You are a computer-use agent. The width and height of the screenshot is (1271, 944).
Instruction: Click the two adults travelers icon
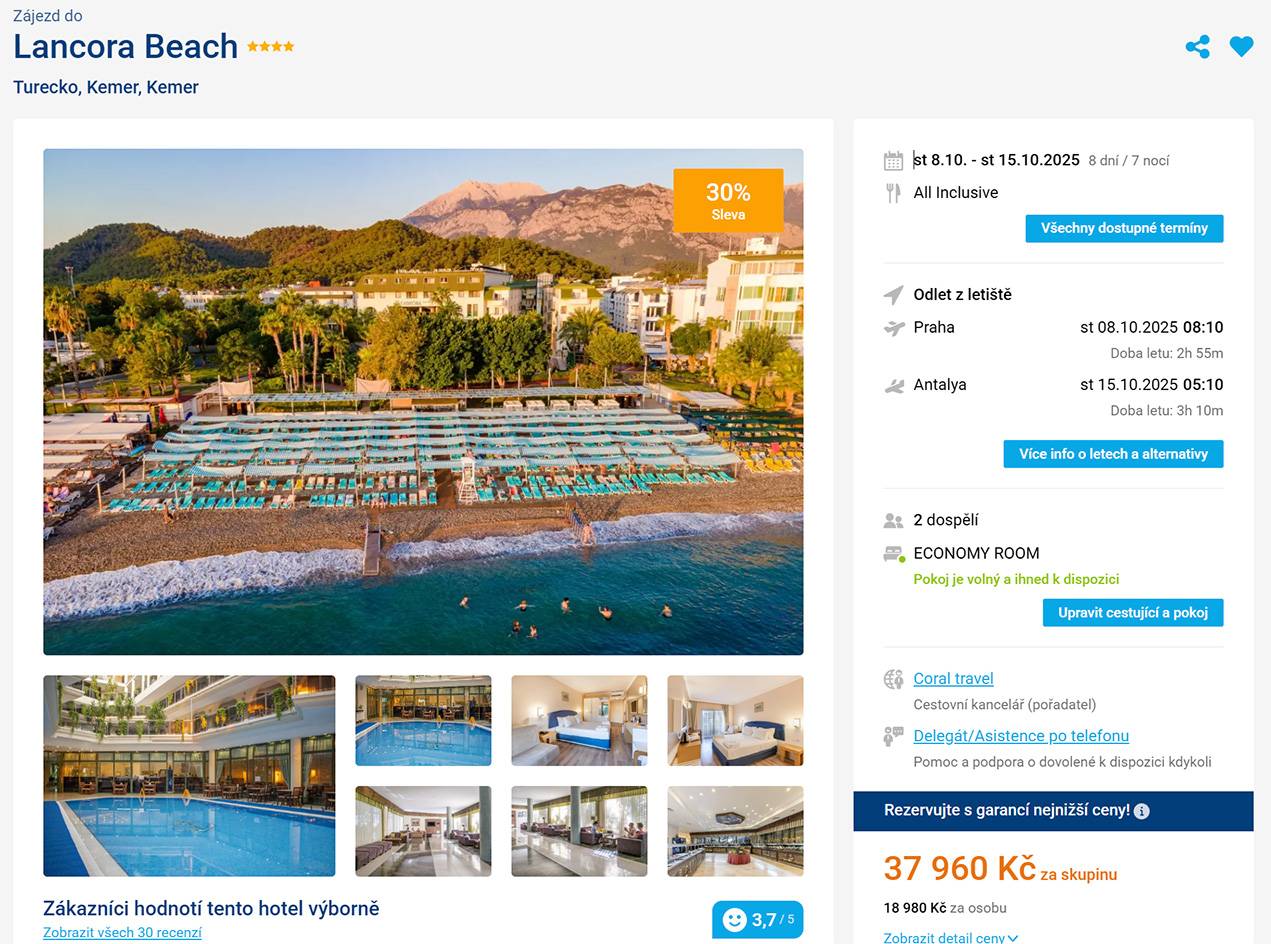tap(893, 521)
